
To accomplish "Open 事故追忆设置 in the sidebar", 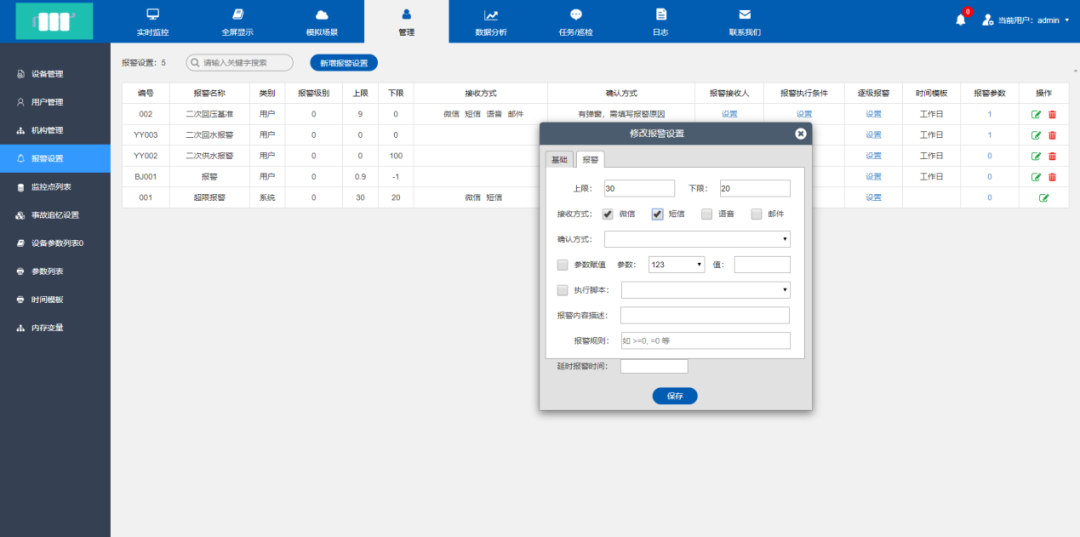I will [x=55, y=215].
